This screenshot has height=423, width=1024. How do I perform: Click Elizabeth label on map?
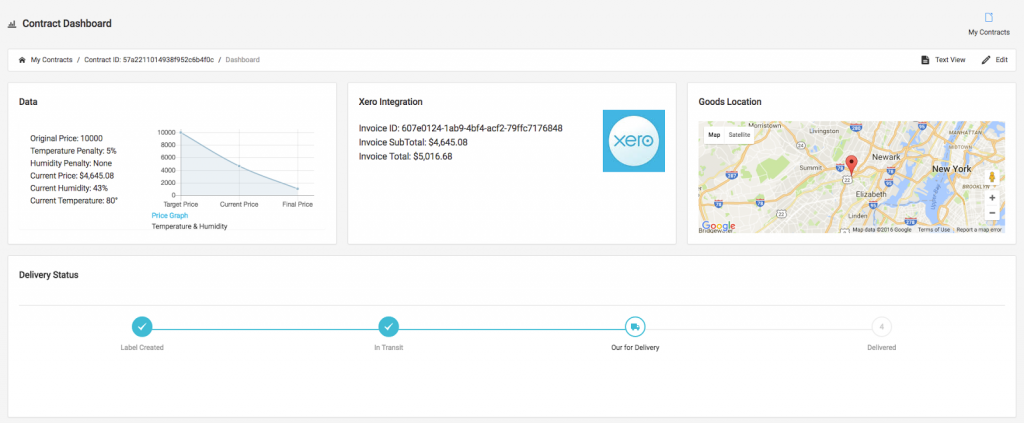click(x=871, y=194)
